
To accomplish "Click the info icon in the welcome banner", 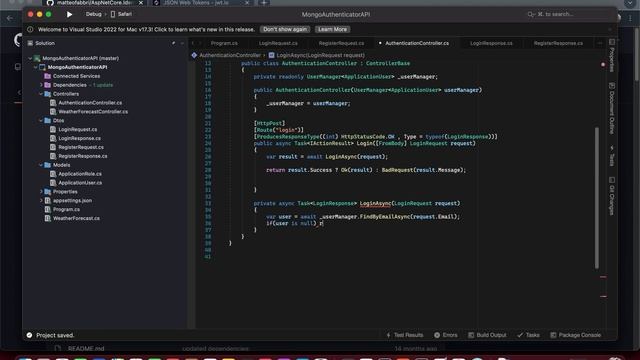I will [30, 29].
